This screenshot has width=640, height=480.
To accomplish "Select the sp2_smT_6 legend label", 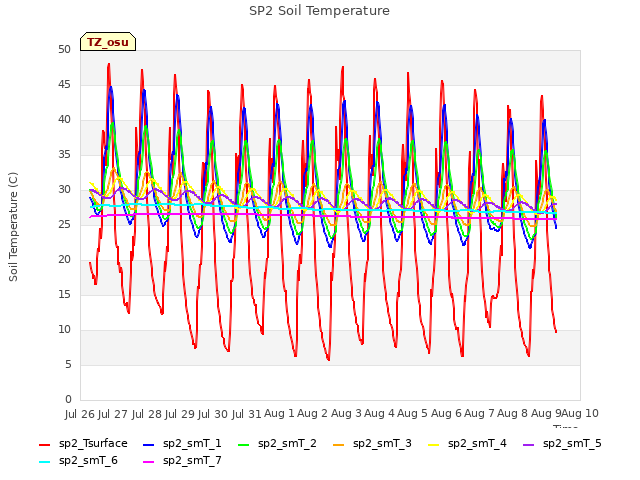I will 88,461.
